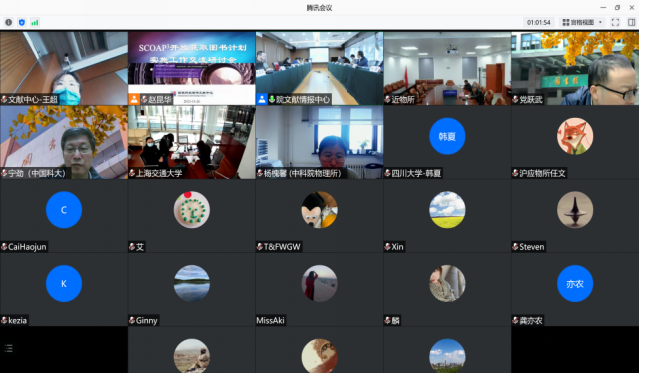
Task: Click the meeting timer 01:01:54
Action: click(538, 22)
